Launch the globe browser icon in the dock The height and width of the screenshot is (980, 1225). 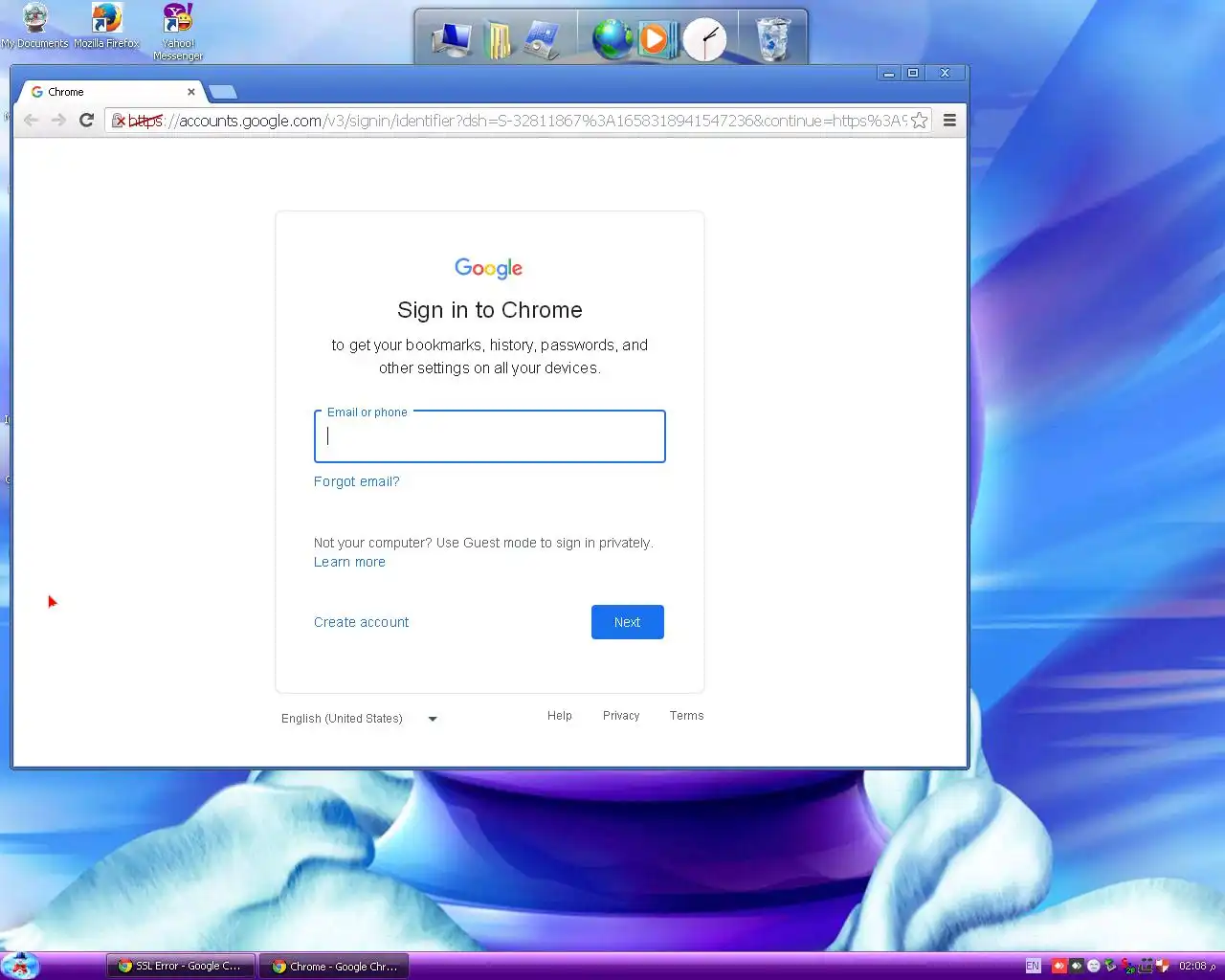coord(612,39)
